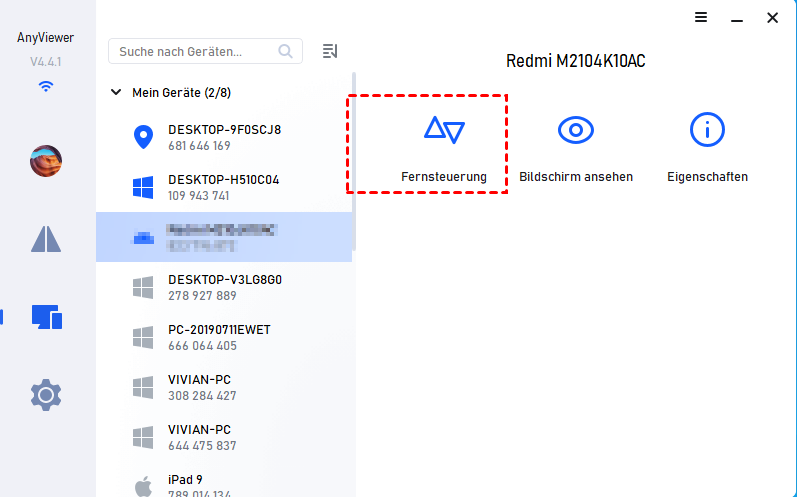Click the Android icon of the selected blurred device

143,238
